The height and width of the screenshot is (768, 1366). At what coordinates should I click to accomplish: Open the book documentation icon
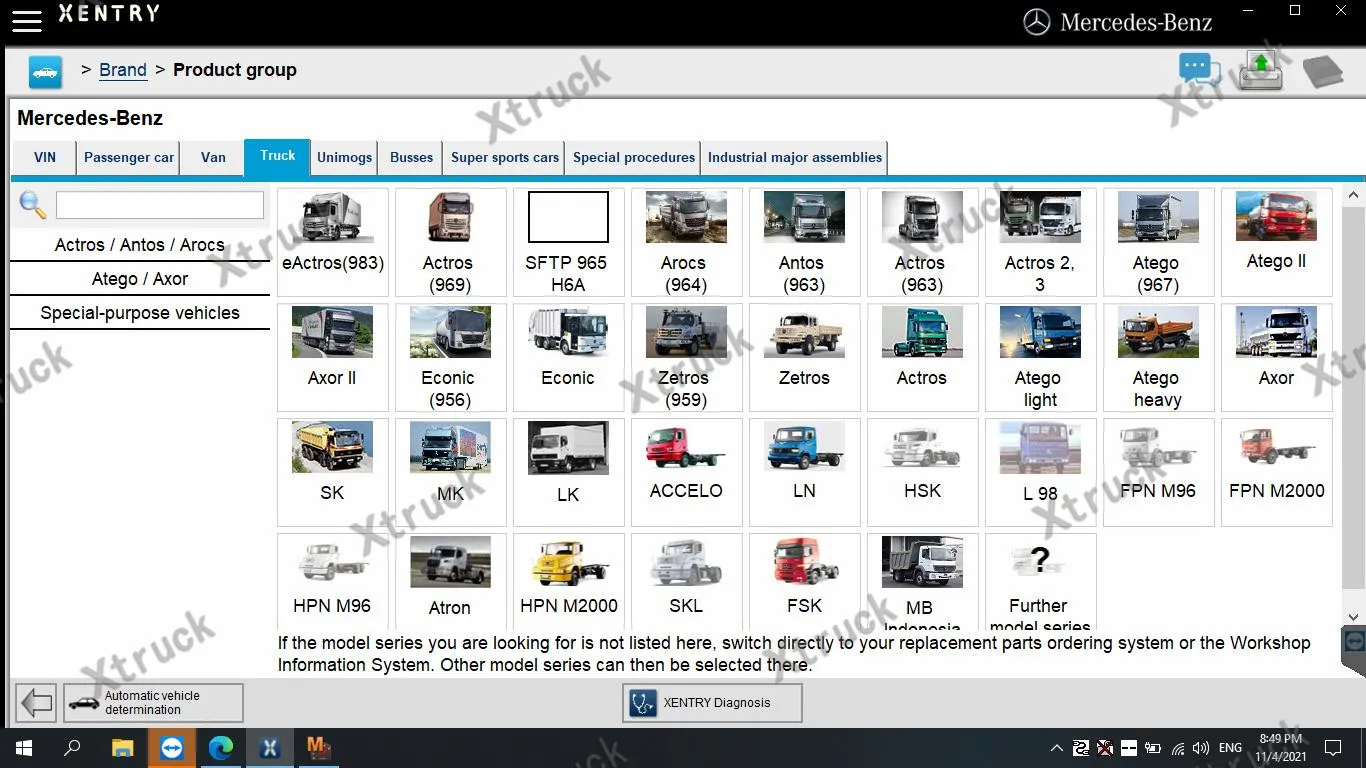point(1323,71)
